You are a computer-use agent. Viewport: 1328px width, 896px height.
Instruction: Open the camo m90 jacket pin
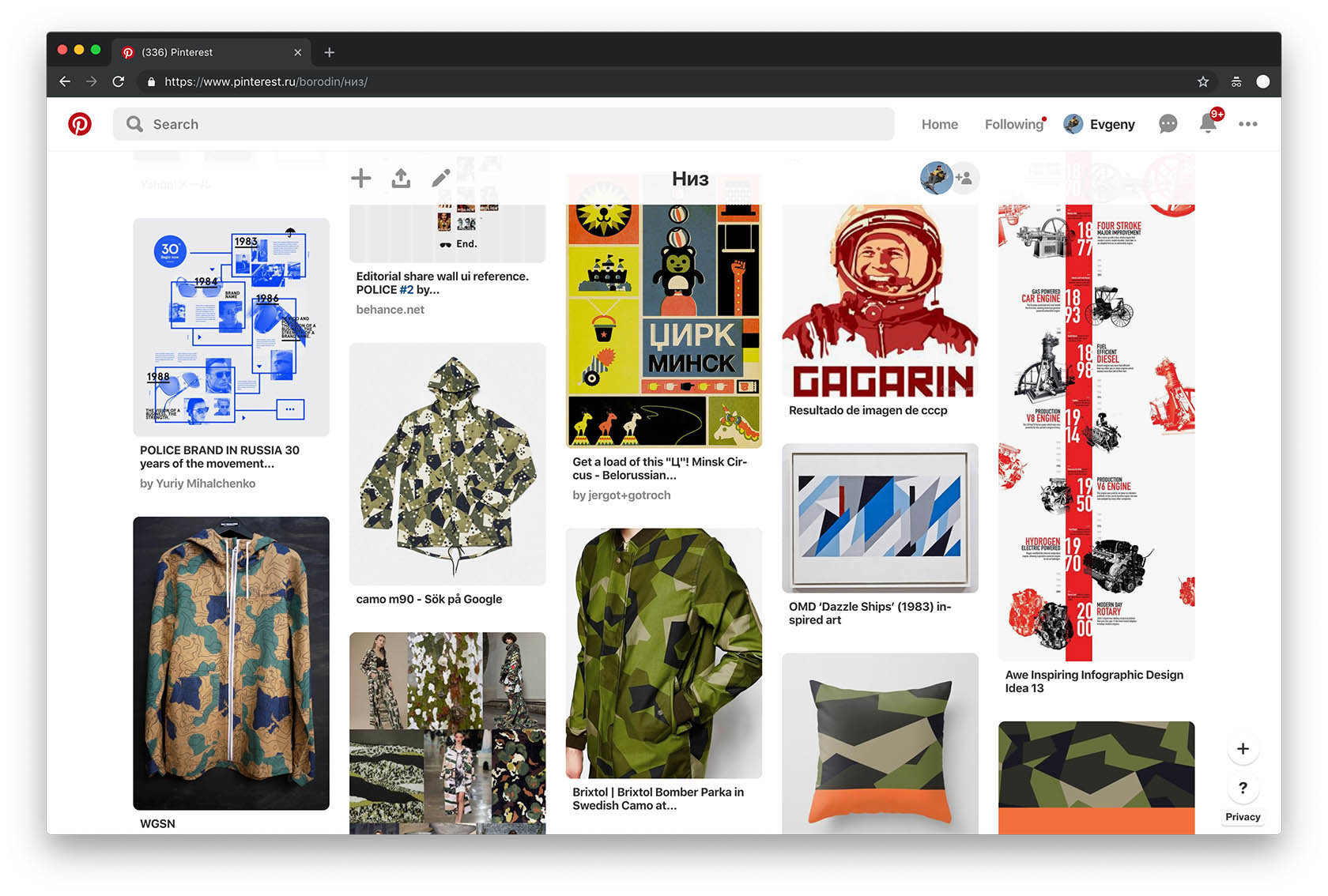tap(447, 464)
